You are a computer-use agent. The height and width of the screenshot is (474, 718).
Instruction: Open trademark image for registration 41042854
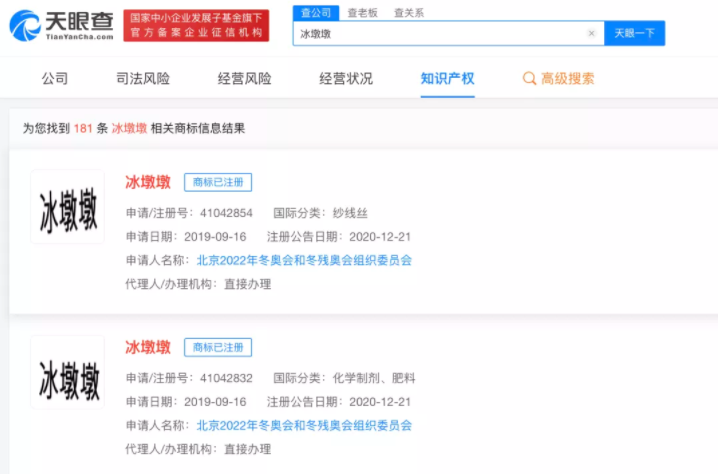tap(67, 207)
